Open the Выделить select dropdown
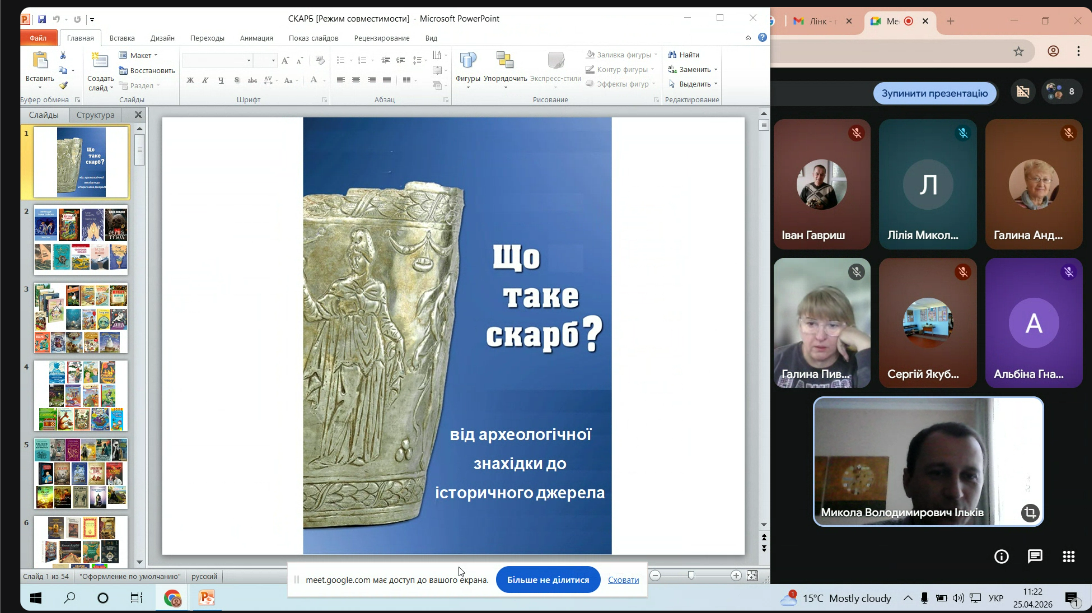Viewport: 1092px width, 613px height. (x=692, y=84)
